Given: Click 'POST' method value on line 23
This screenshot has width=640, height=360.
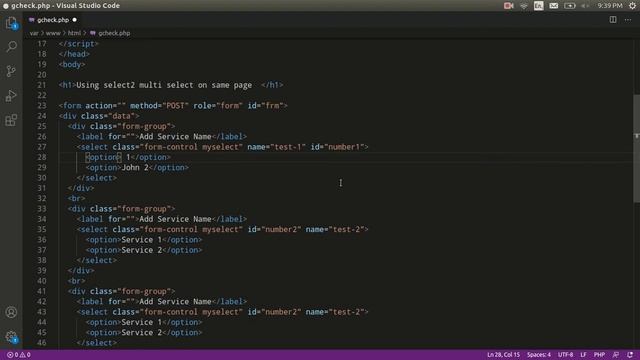Looking at the screenshot, I should (176, 105).
